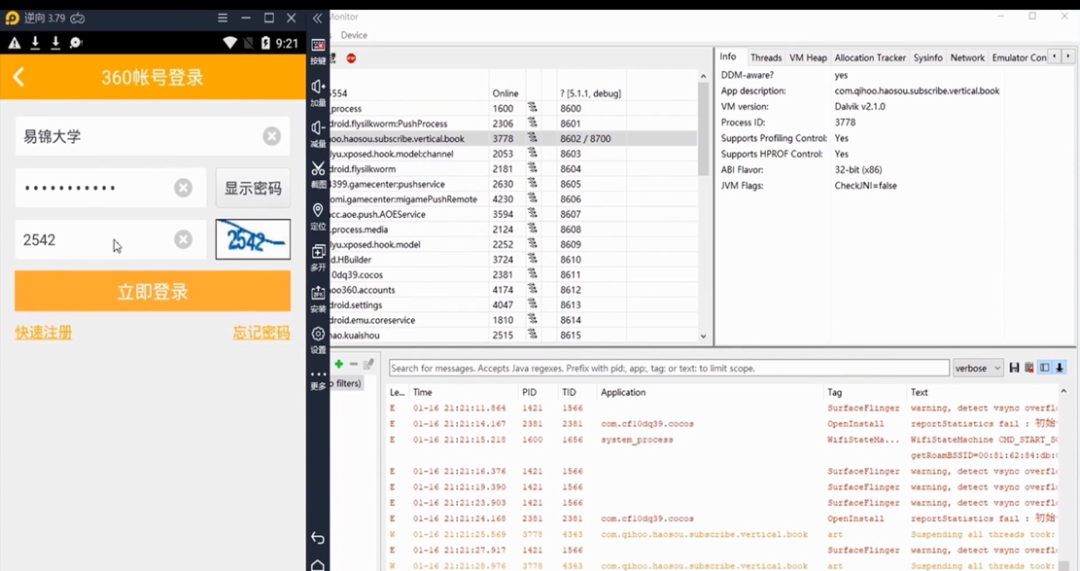
Task: Open the 忘记密码 forgot password link
Action: (x=261, y=333)
